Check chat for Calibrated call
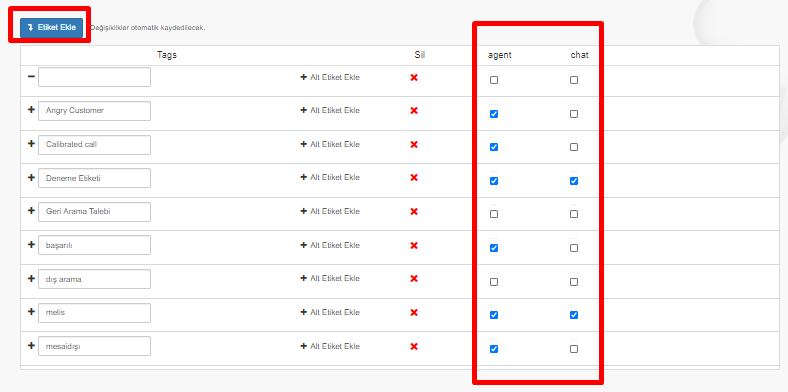This screenshot has height=392, width=788. coord(574,147)
